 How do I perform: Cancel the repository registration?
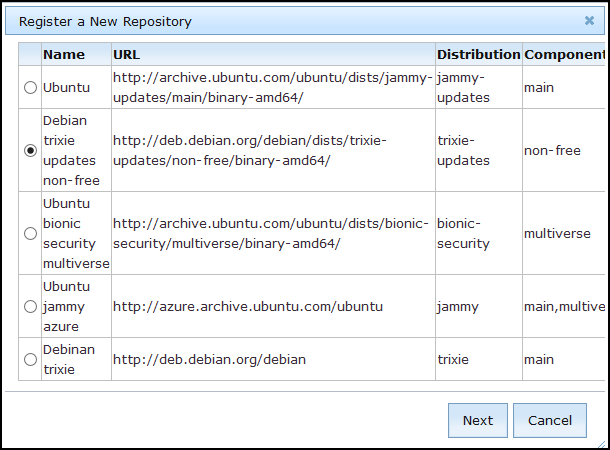(550, 420)
